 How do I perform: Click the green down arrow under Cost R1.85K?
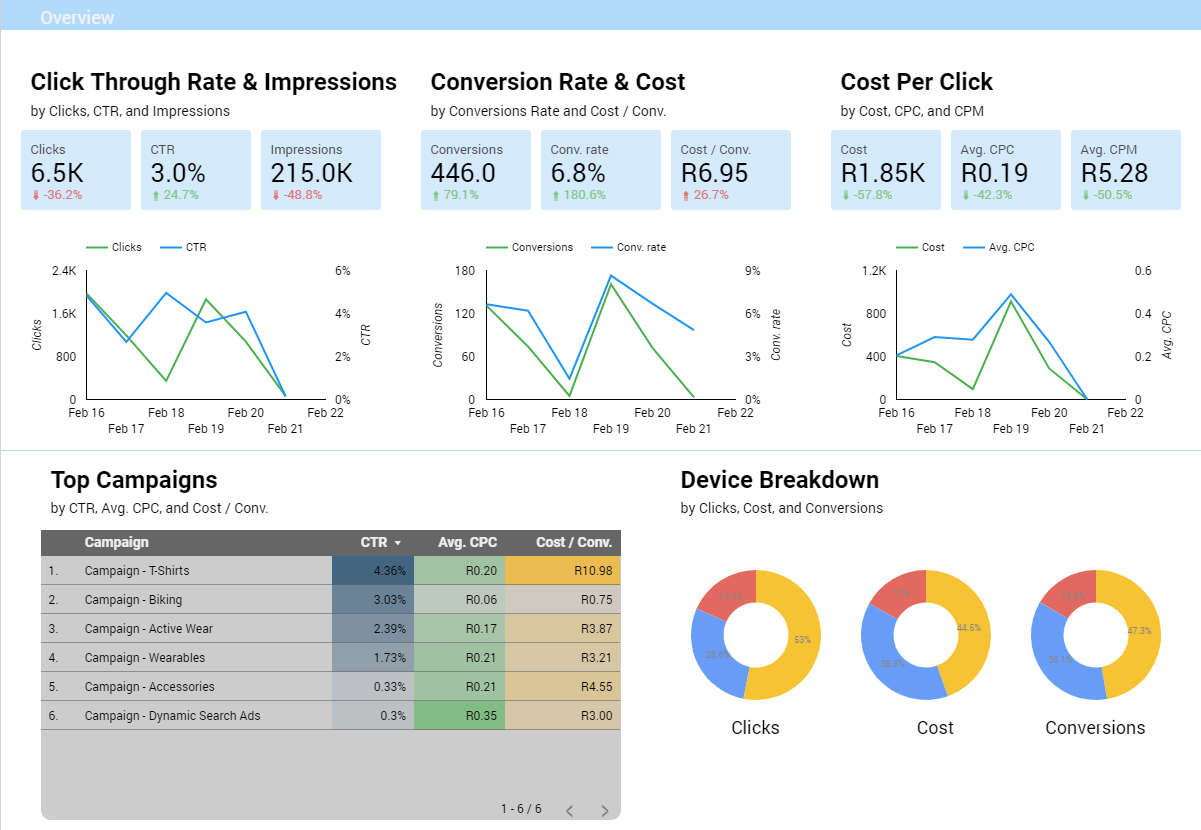(x=846, y=195)
